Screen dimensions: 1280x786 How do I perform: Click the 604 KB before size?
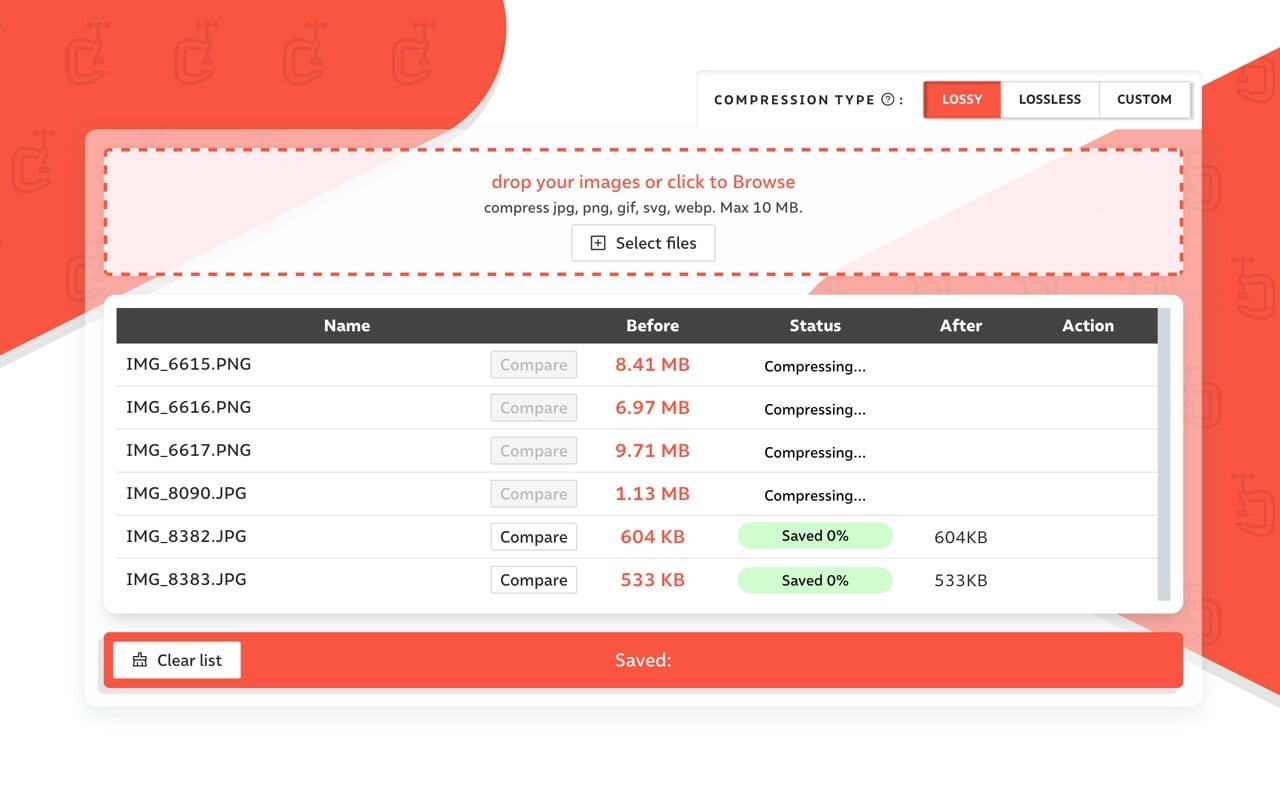click(x=653, y=537)
